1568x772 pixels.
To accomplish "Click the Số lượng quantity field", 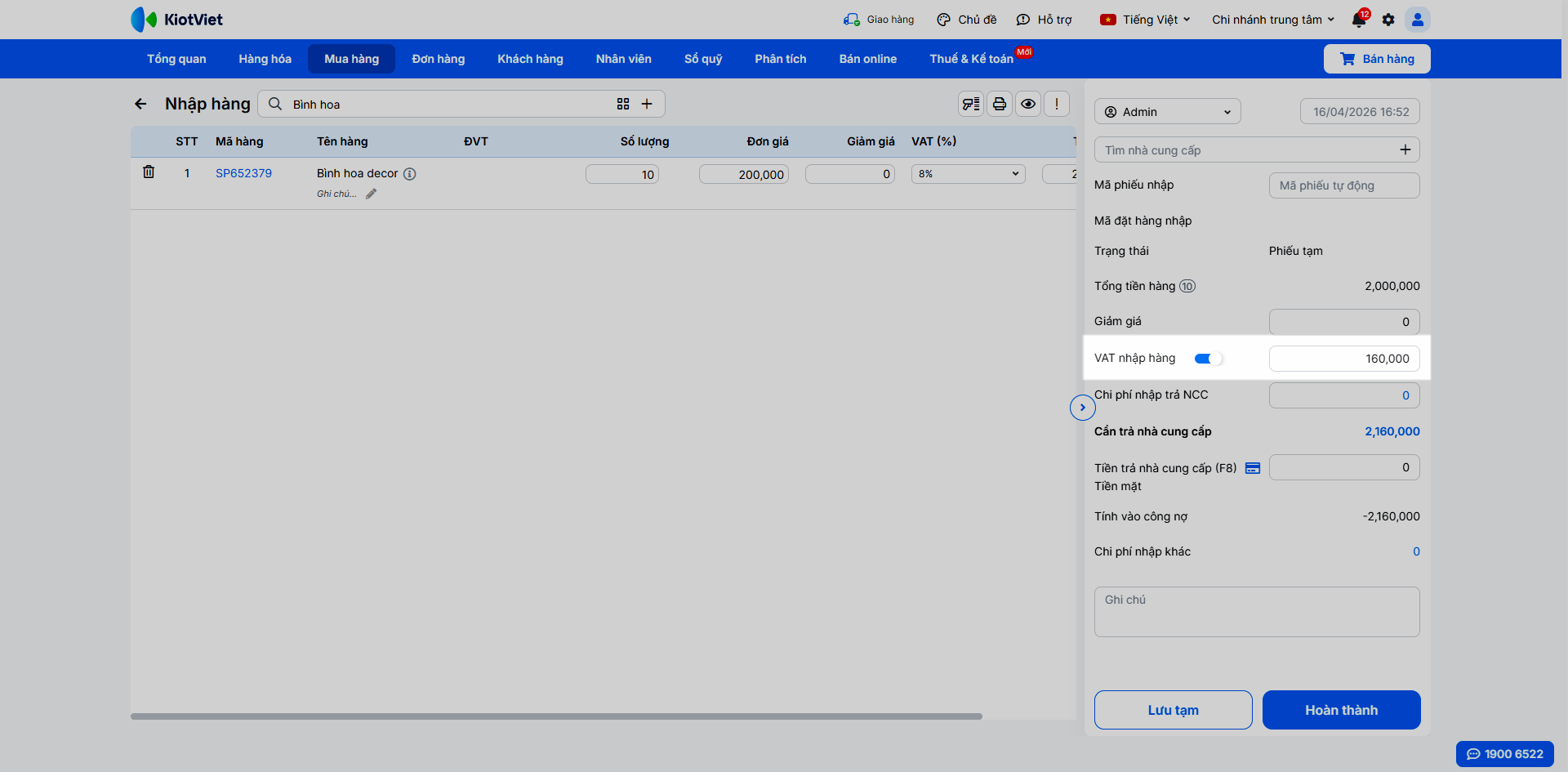I will [x=622, y=174].
